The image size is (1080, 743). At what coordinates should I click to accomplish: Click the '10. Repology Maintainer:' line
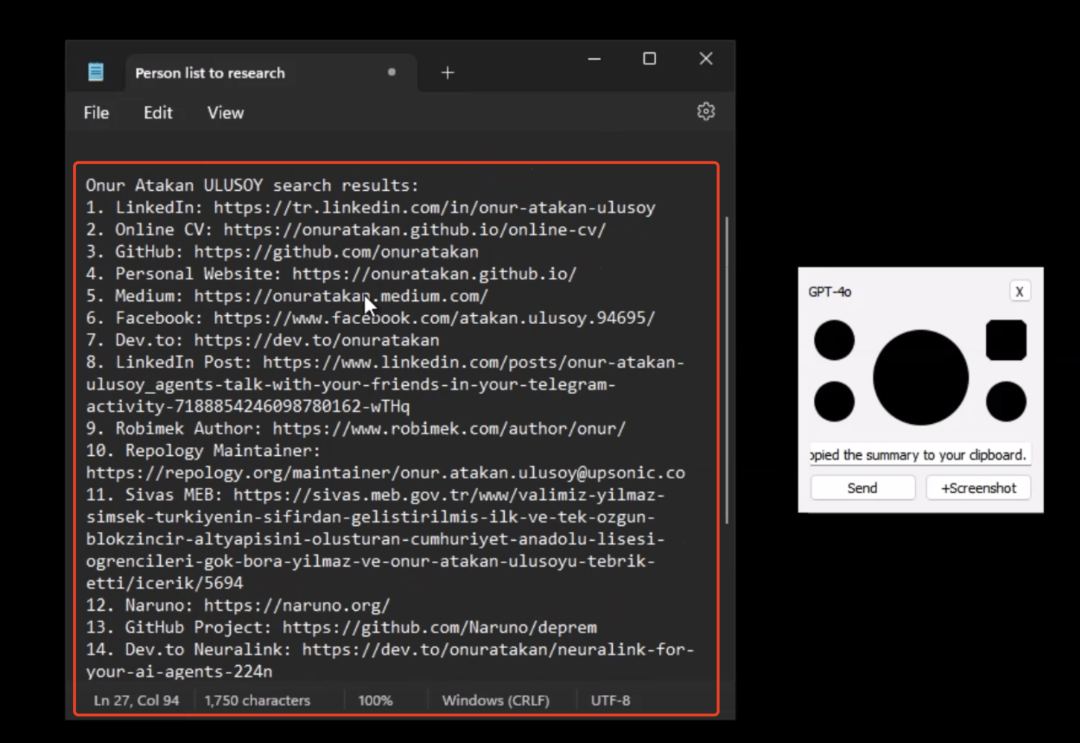(x=203, y=450)
